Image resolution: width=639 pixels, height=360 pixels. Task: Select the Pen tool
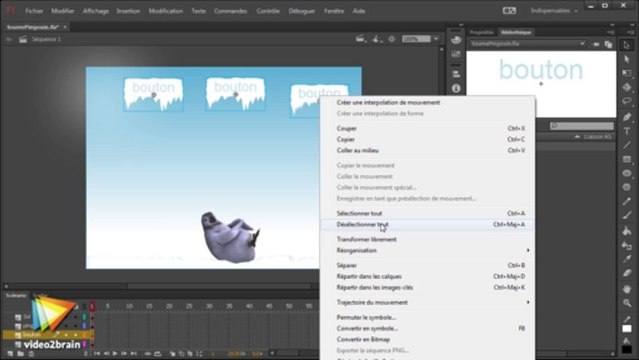coord(627,117)
